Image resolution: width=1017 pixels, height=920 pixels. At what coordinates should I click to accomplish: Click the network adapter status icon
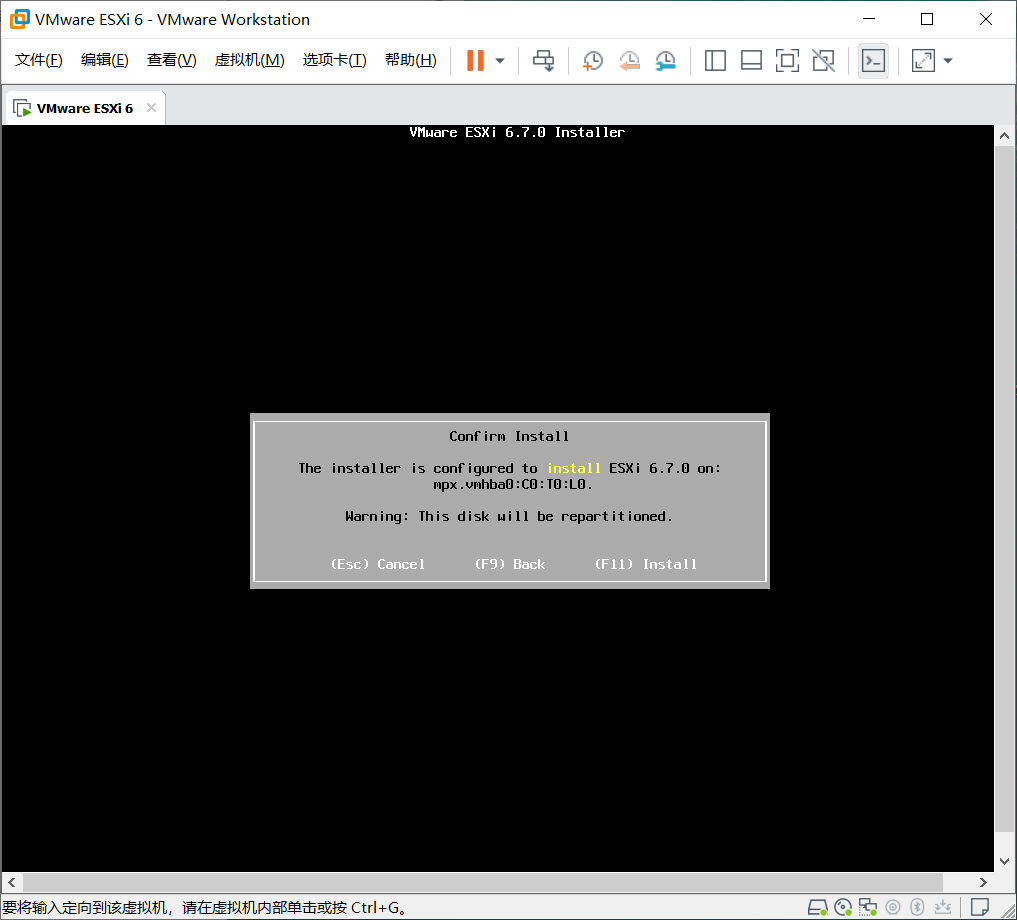click(867, 907)
